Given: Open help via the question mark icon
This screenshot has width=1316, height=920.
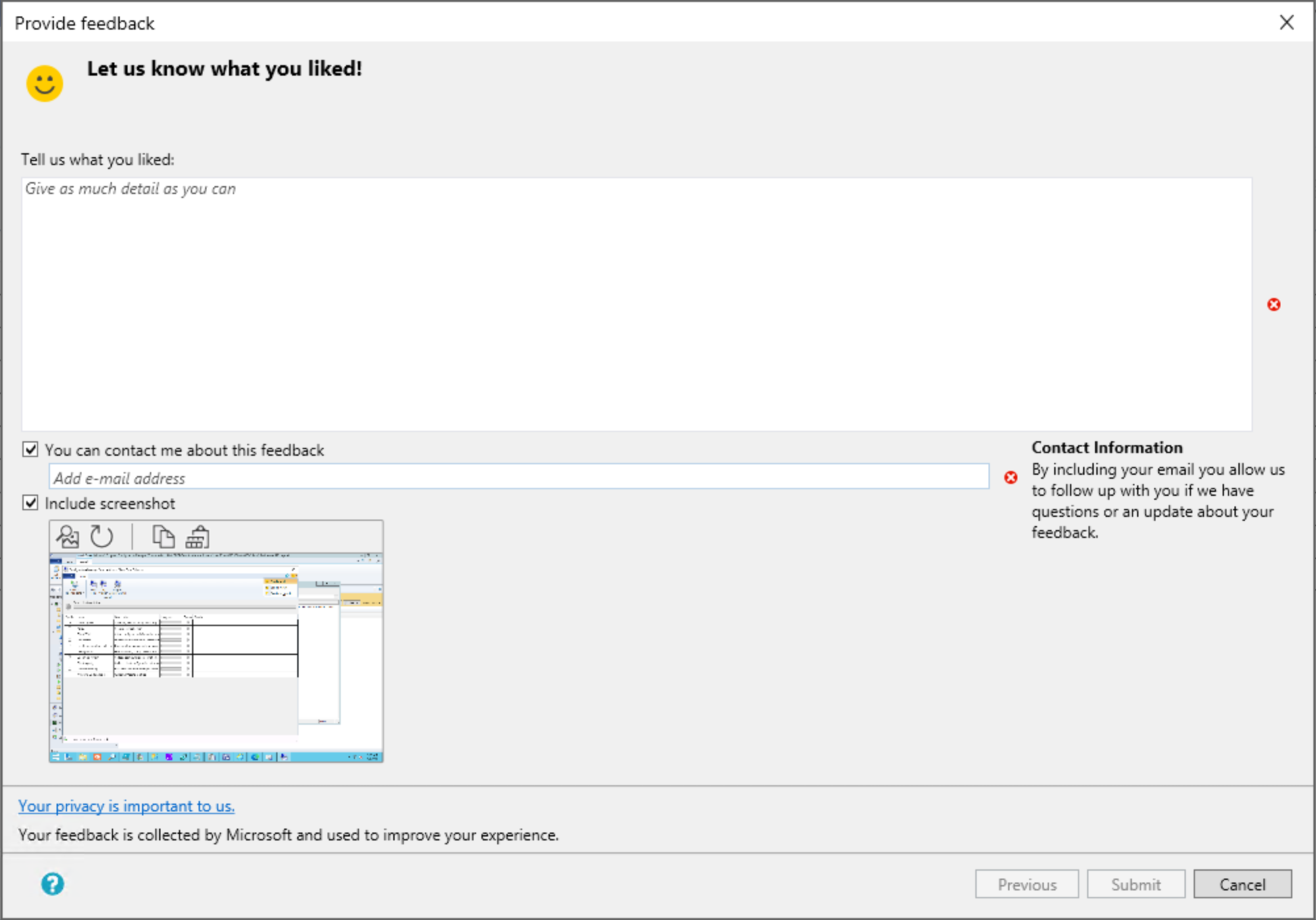Looking at the screenshot, I should (53, 884).
